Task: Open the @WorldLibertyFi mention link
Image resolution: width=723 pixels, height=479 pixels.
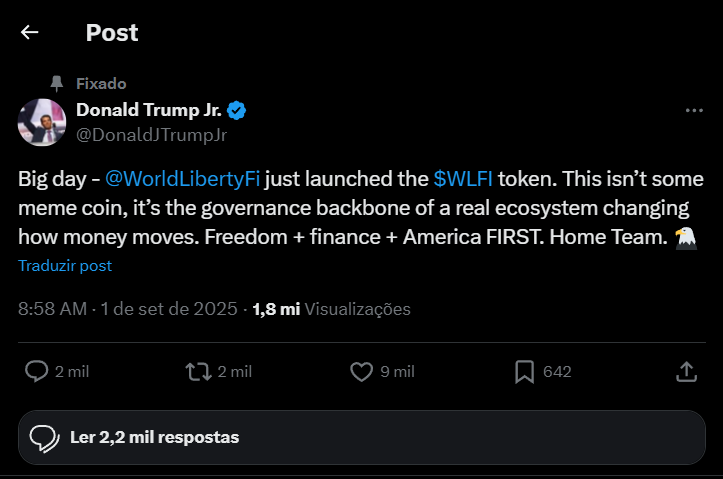Action: point(182,179)
